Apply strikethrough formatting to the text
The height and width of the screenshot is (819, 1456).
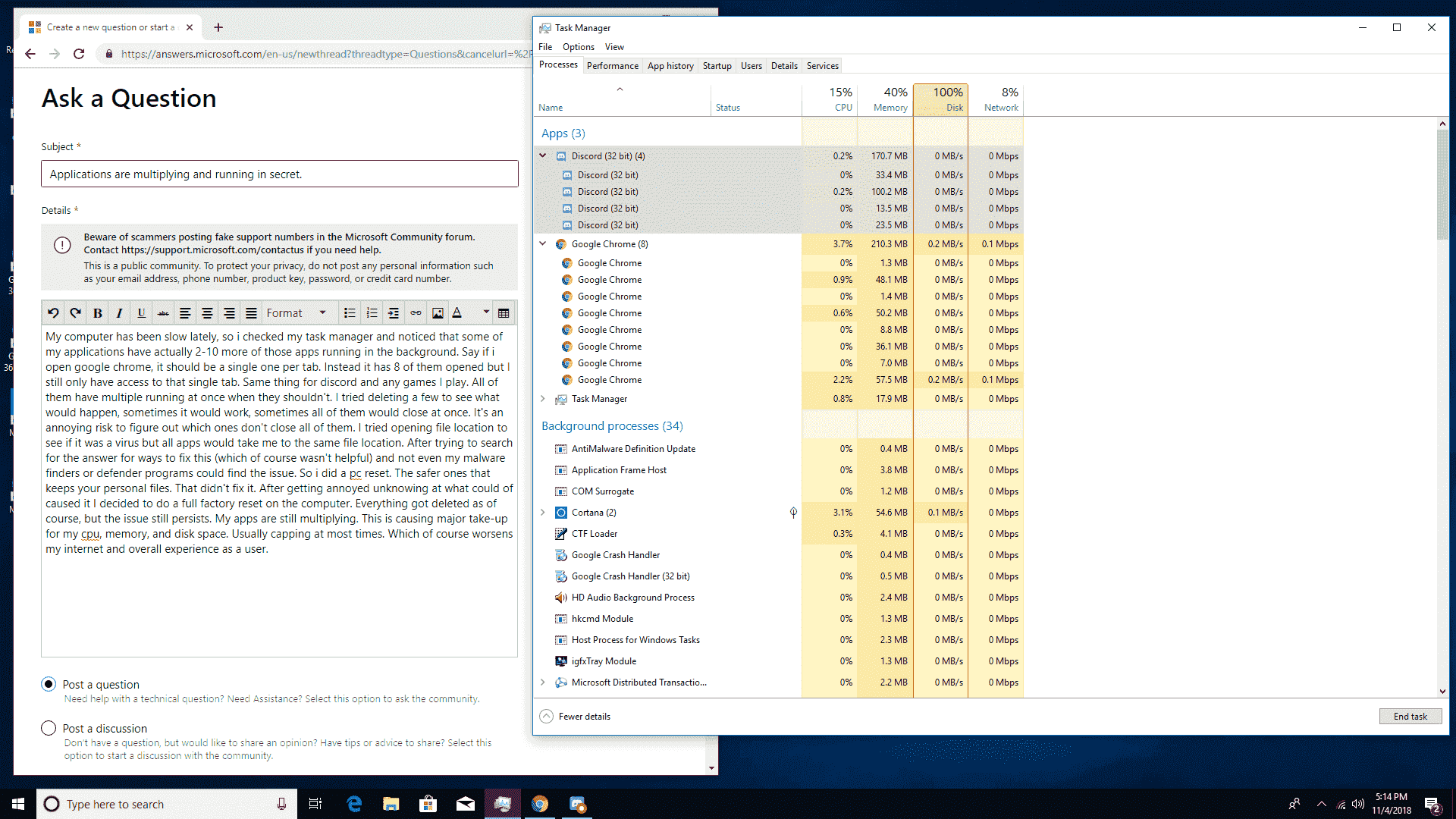(x=163, y=313)
